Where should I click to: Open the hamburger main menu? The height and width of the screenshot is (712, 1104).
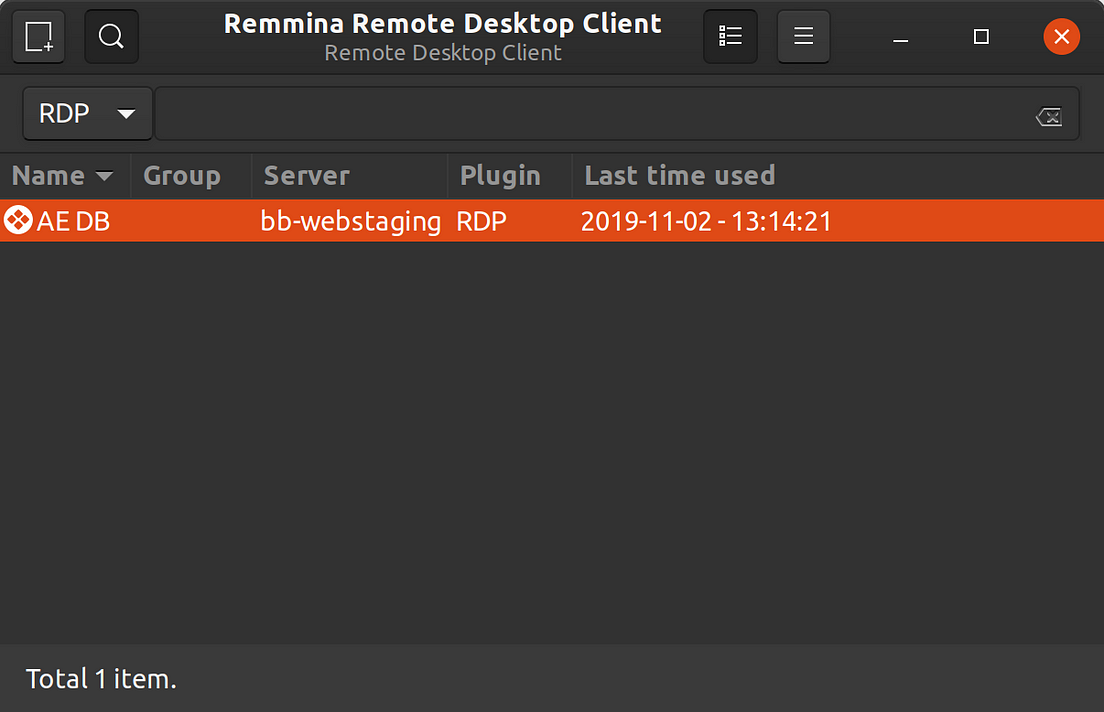[x=803, y=37]
